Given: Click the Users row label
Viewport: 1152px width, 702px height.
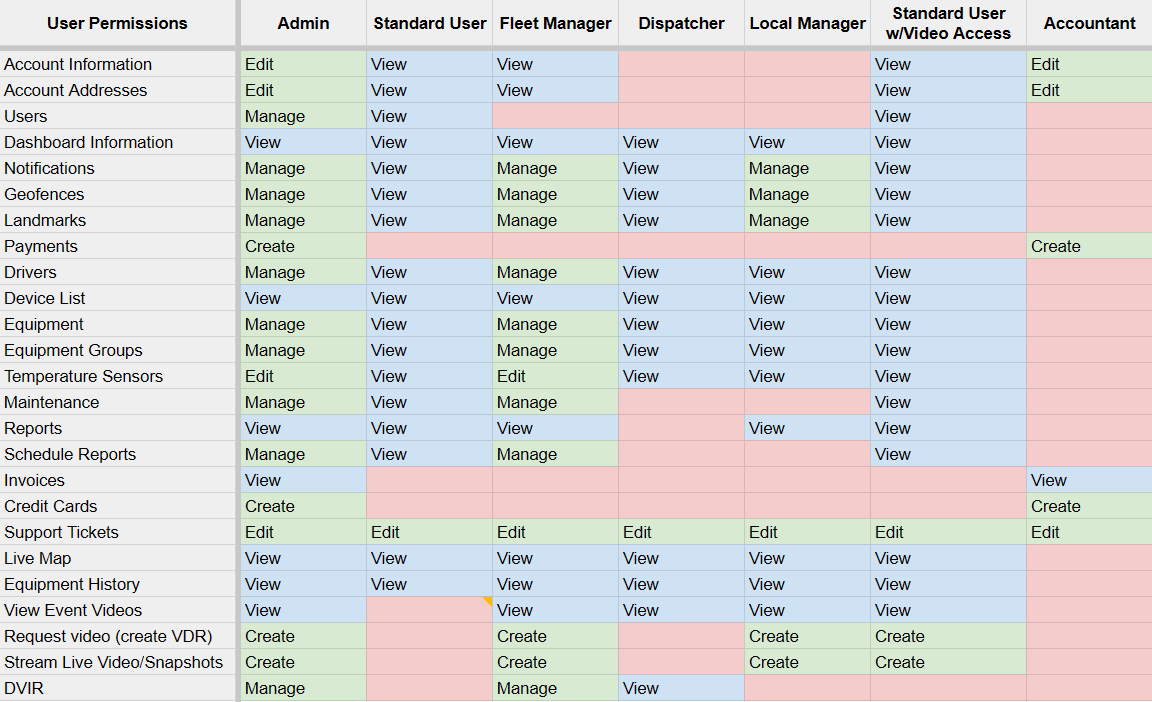Looking at the screenshot, I should (x=118, y=116).
